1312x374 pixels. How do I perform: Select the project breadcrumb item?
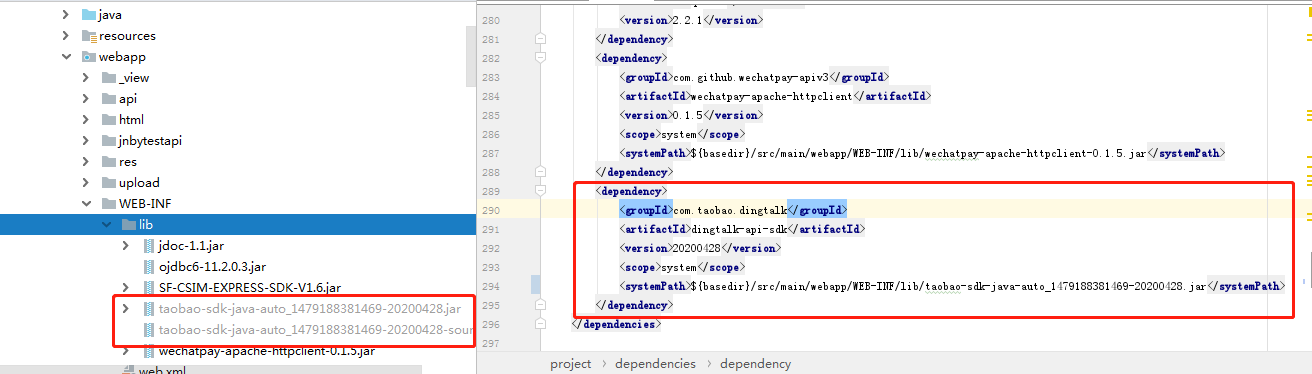pyautogui.click(x=570, y=364)
